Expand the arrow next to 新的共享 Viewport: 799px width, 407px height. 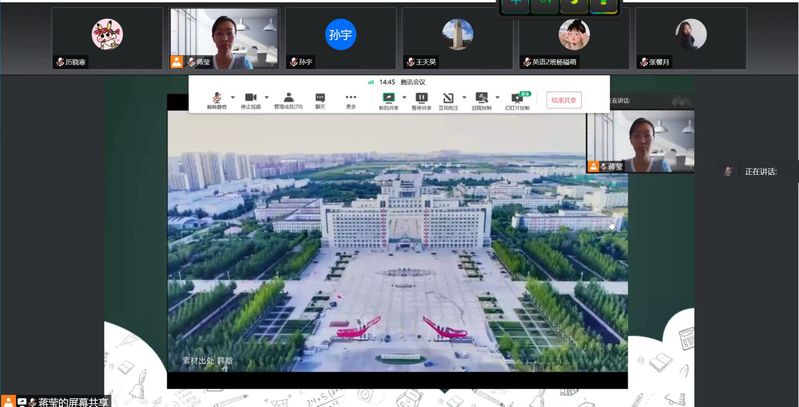pos(403,98)
